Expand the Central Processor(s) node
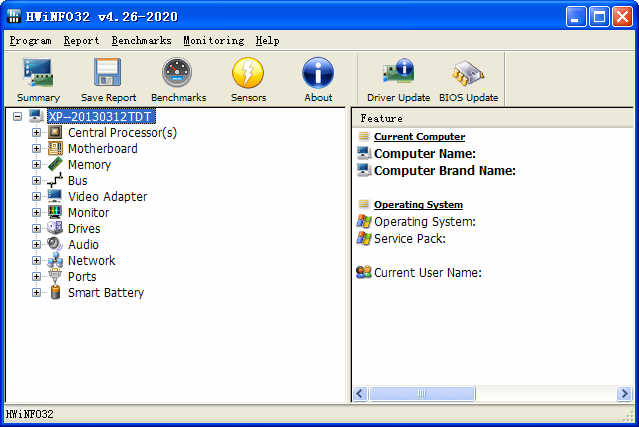The height and width of the screenshot is (427, 639). 36,132
